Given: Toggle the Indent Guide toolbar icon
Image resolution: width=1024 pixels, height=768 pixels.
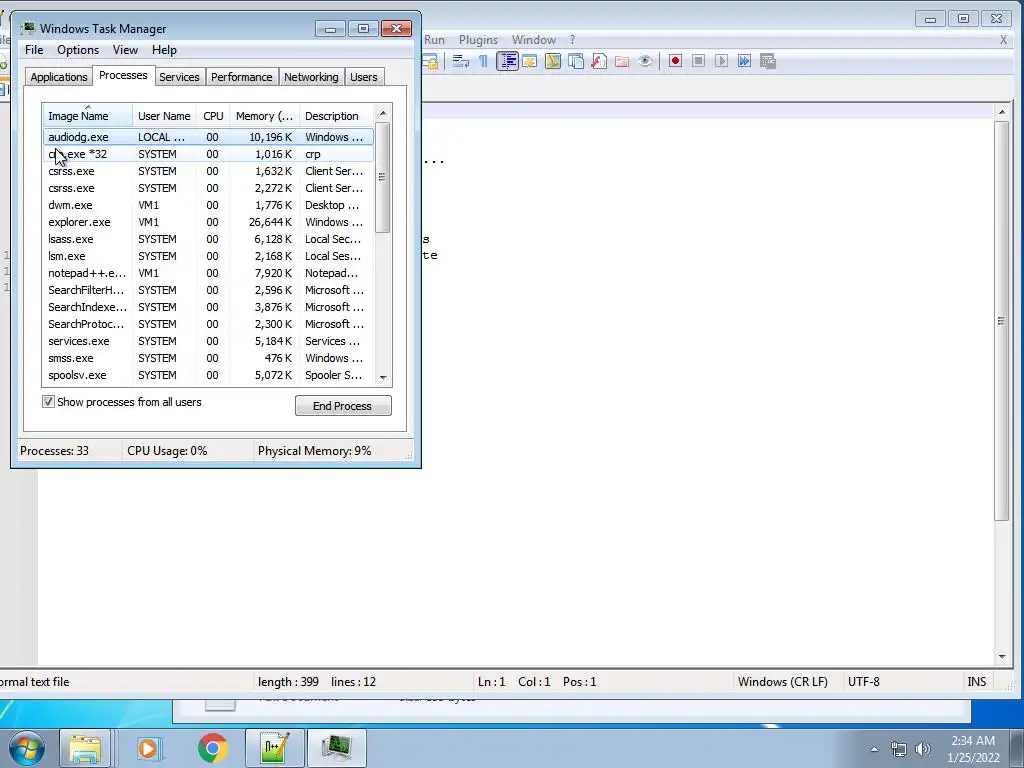Looking at the screenshot, I should [x=507, y=61].
